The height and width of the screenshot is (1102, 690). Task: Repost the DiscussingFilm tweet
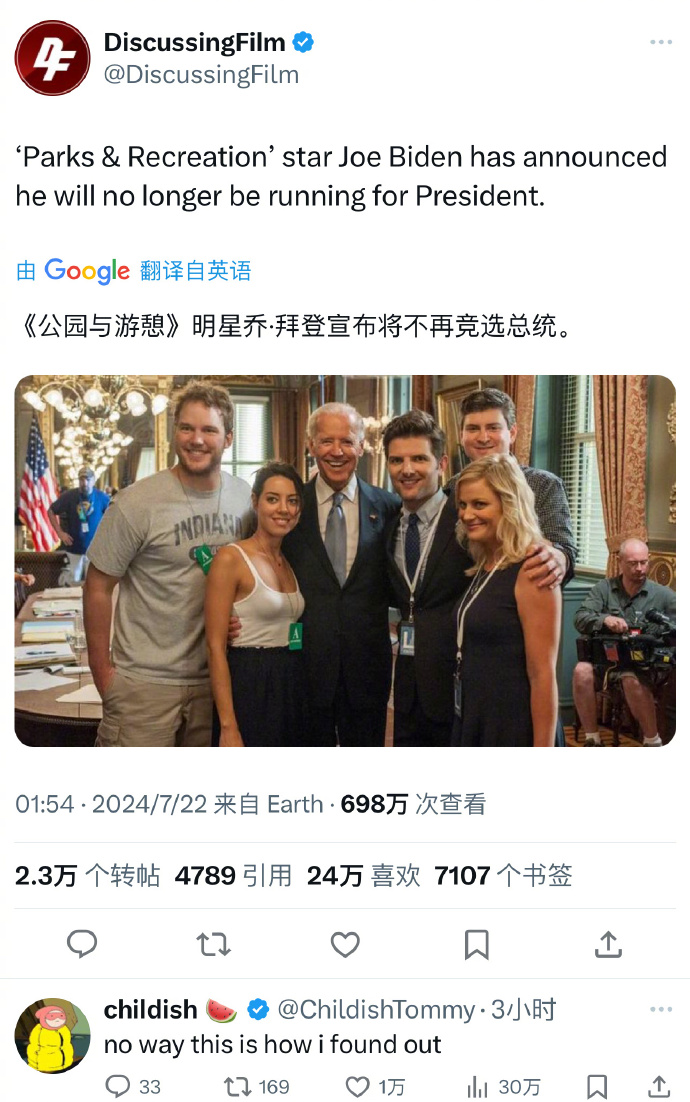[x=213, y=944]
